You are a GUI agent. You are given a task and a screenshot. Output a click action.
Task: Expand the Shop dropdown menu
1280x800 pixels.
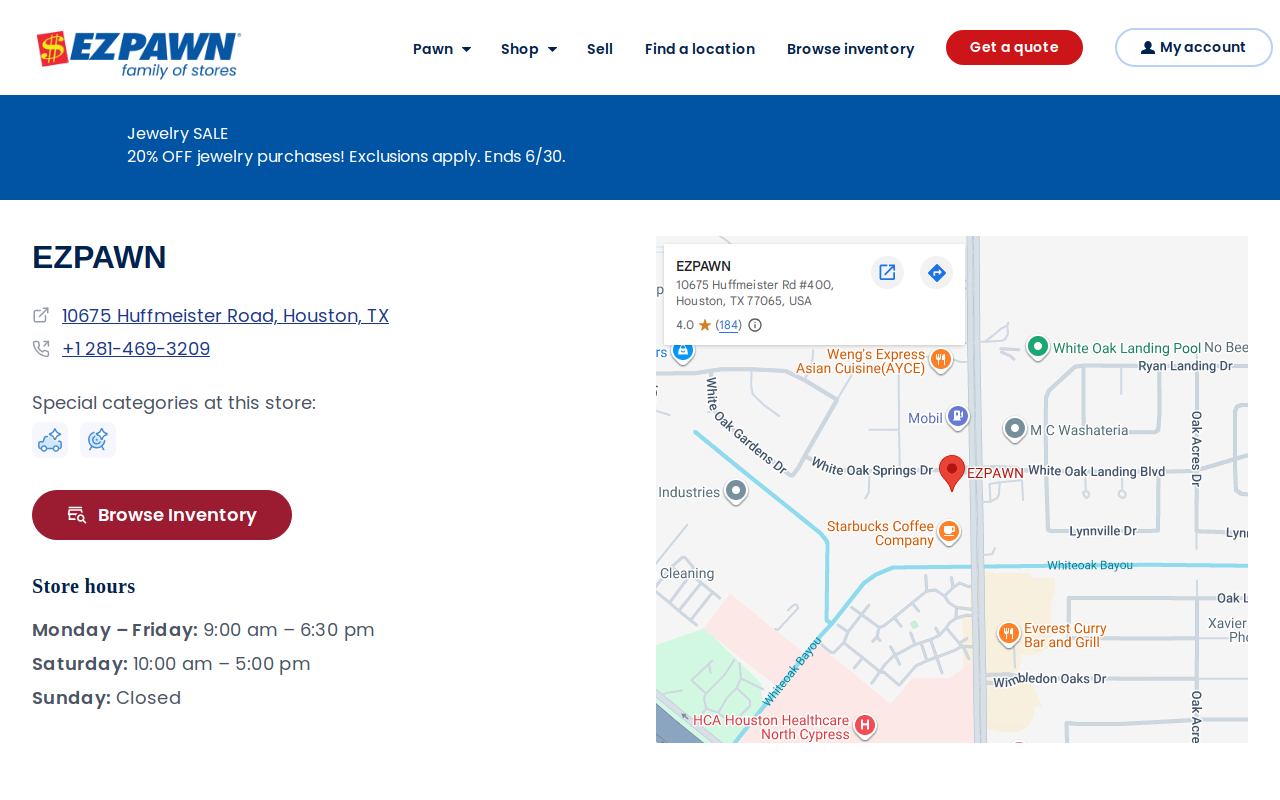(529, 49)
